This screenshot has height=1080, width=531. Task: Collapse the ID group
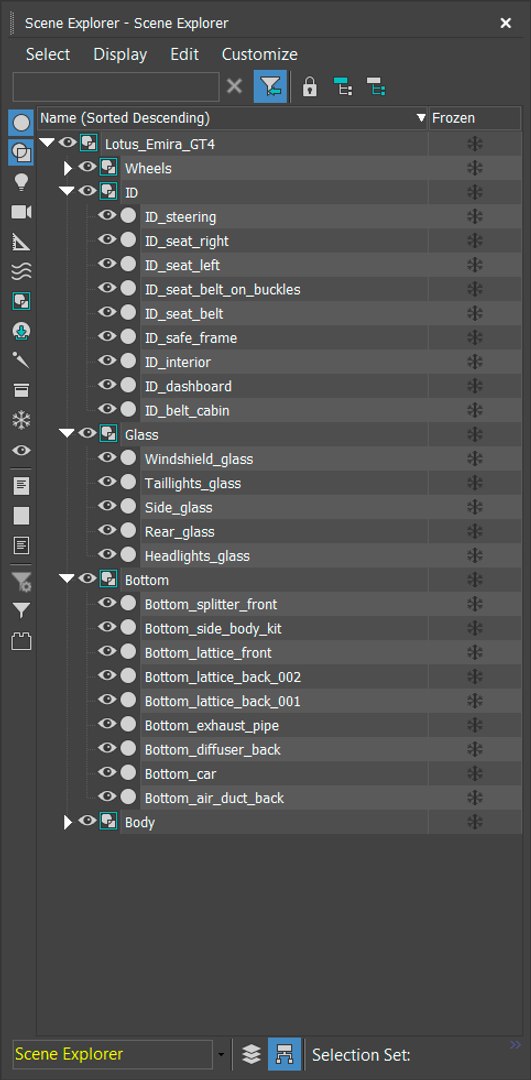(x=67, y=191)
